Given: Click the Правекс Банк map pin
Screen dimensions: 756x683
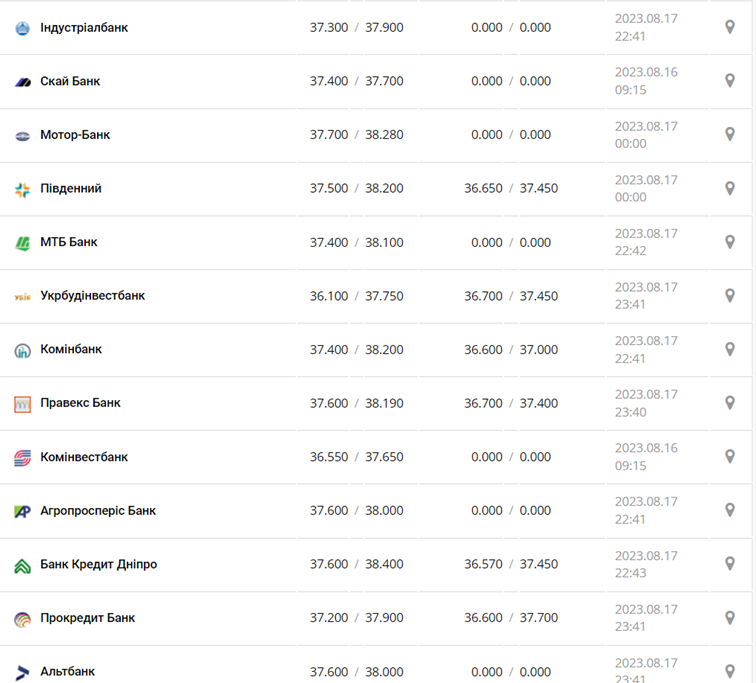Looking at the screenshot, I should click(x=730, y=403).
